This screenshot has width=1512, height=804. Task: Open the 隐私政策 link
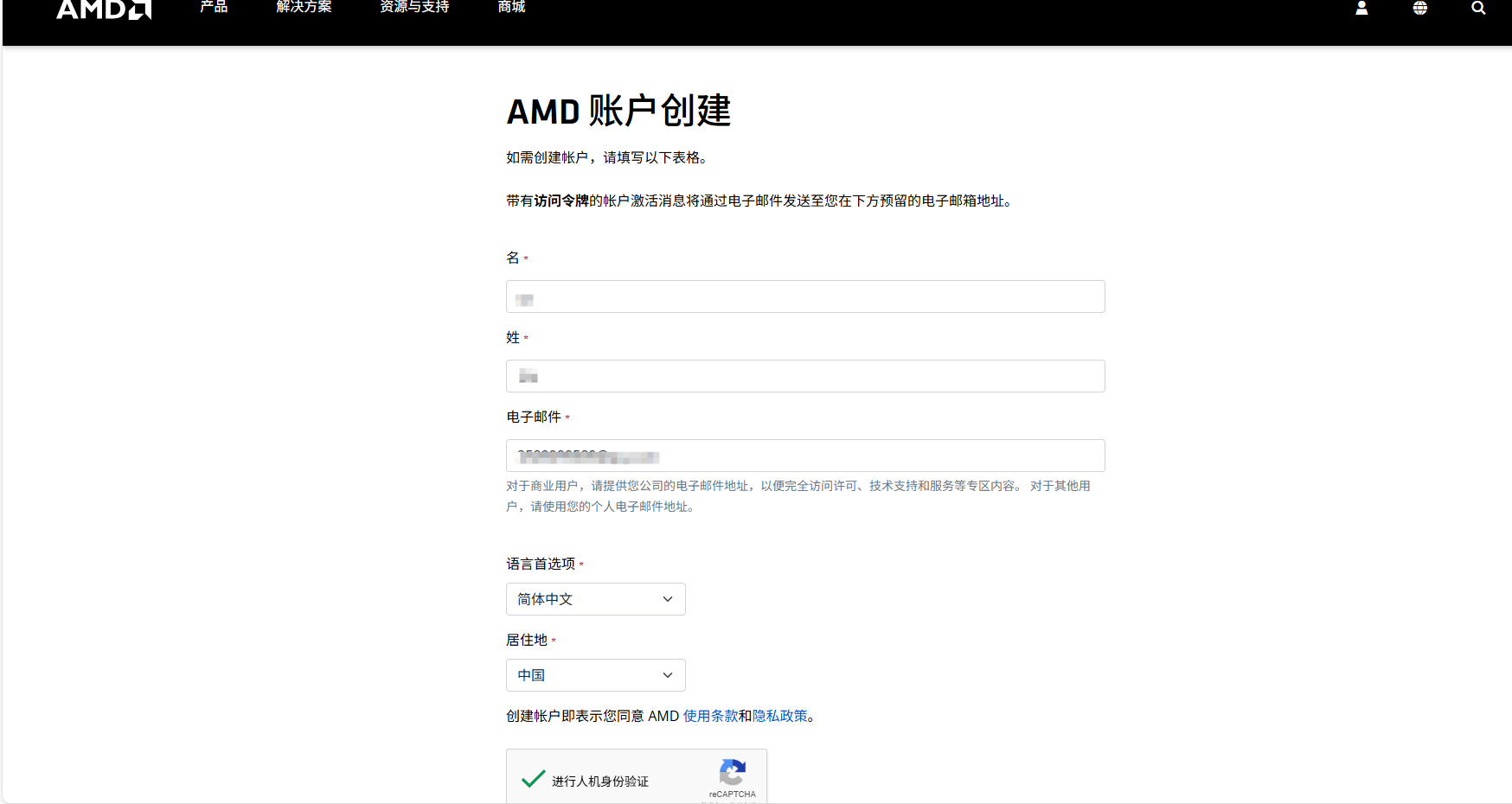[x=780, y=716]
